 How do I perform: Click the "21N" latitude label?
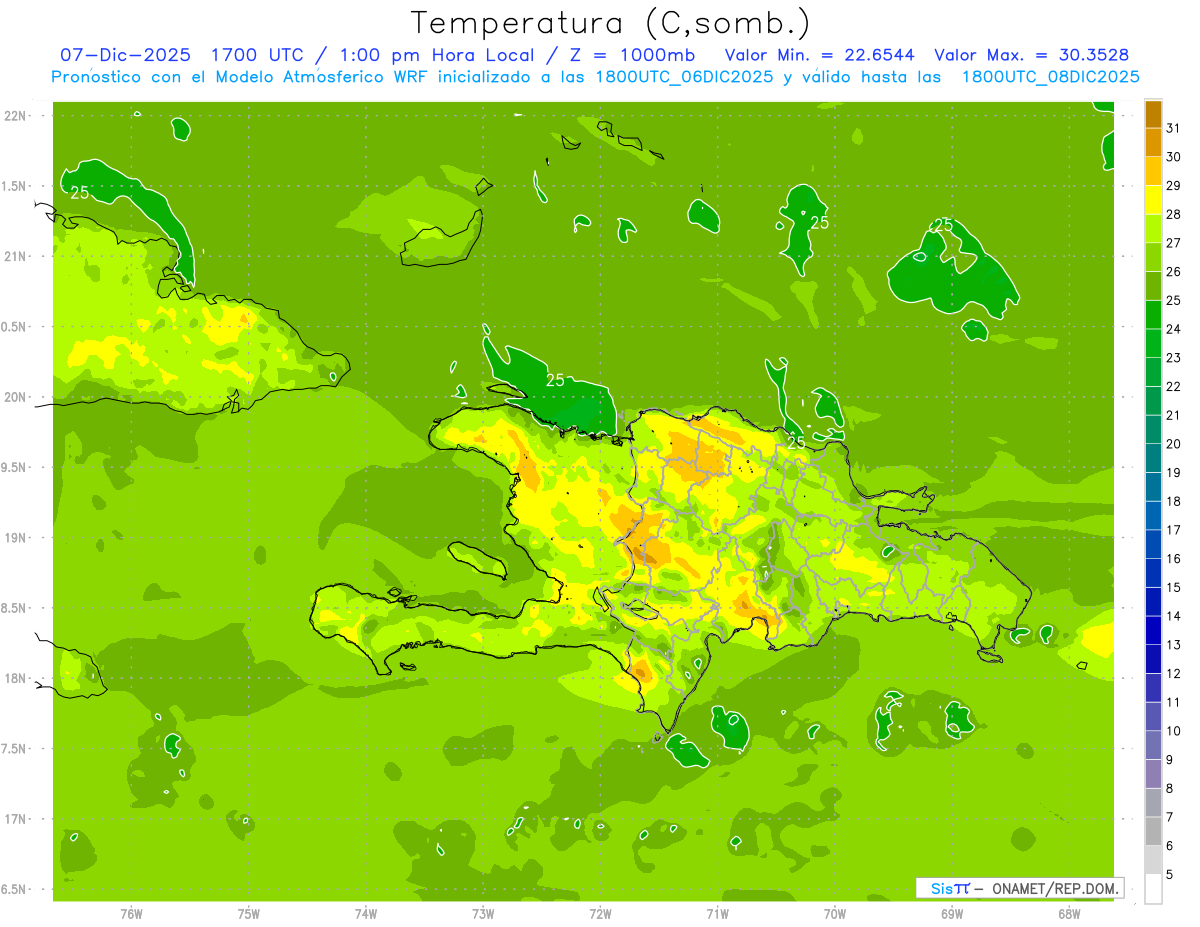16,256
